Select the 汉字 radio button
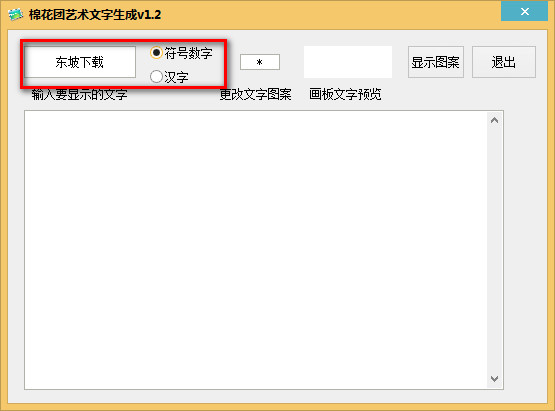This screenshot has height=411, width=555. click(x=156, y=76)
